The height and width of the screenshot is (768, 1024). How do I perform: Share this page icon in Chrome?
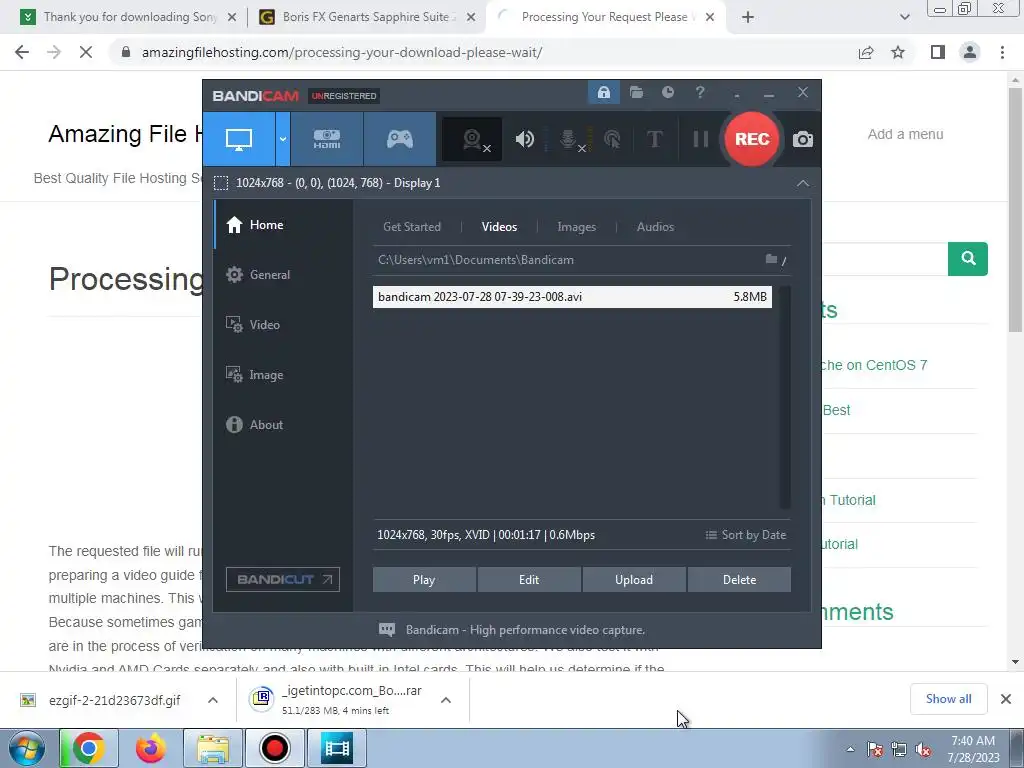point(866,52)
